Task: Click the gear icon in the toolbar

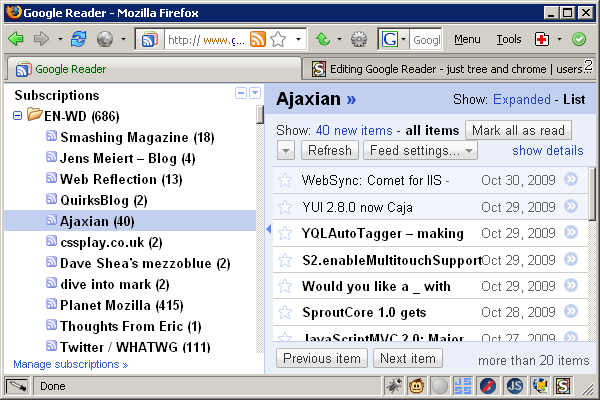Action: (x=359, y=39)
